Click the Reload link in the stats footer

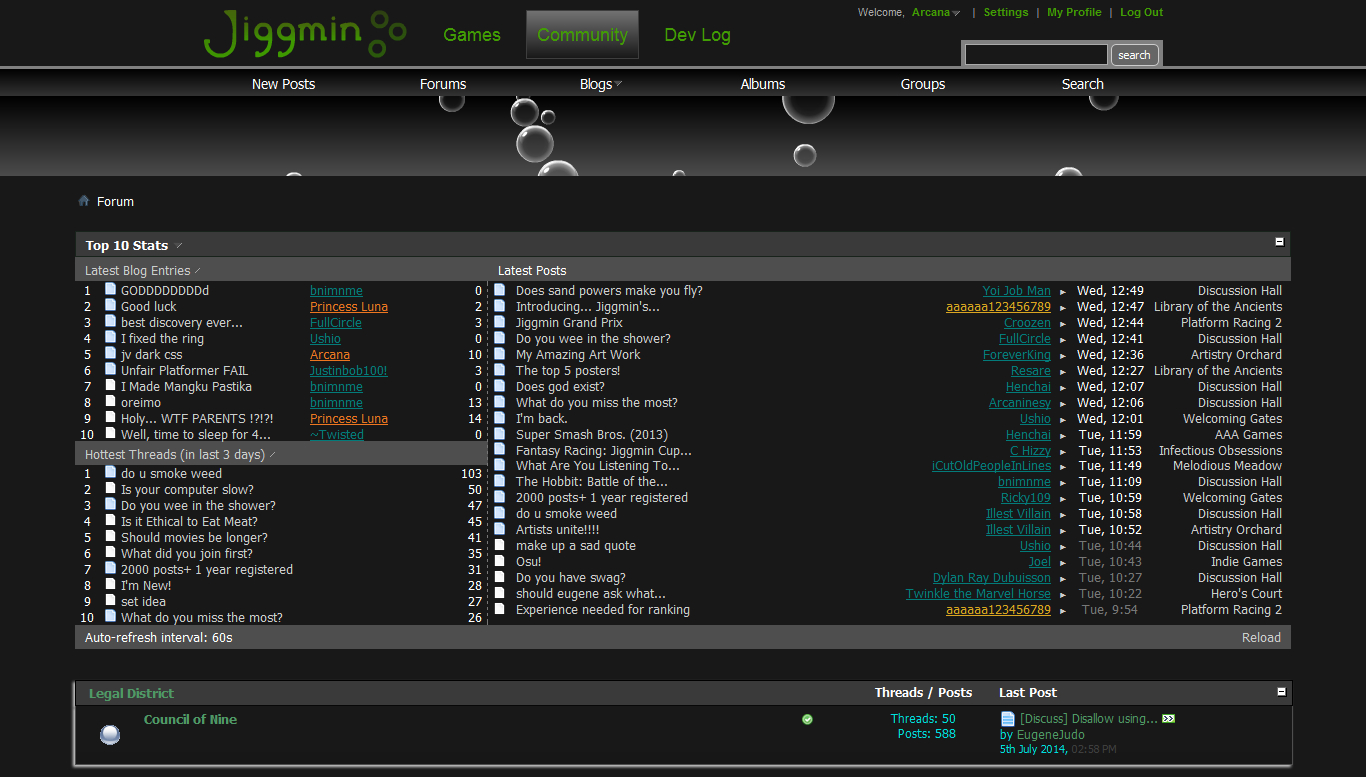(x=1260, y=637)
